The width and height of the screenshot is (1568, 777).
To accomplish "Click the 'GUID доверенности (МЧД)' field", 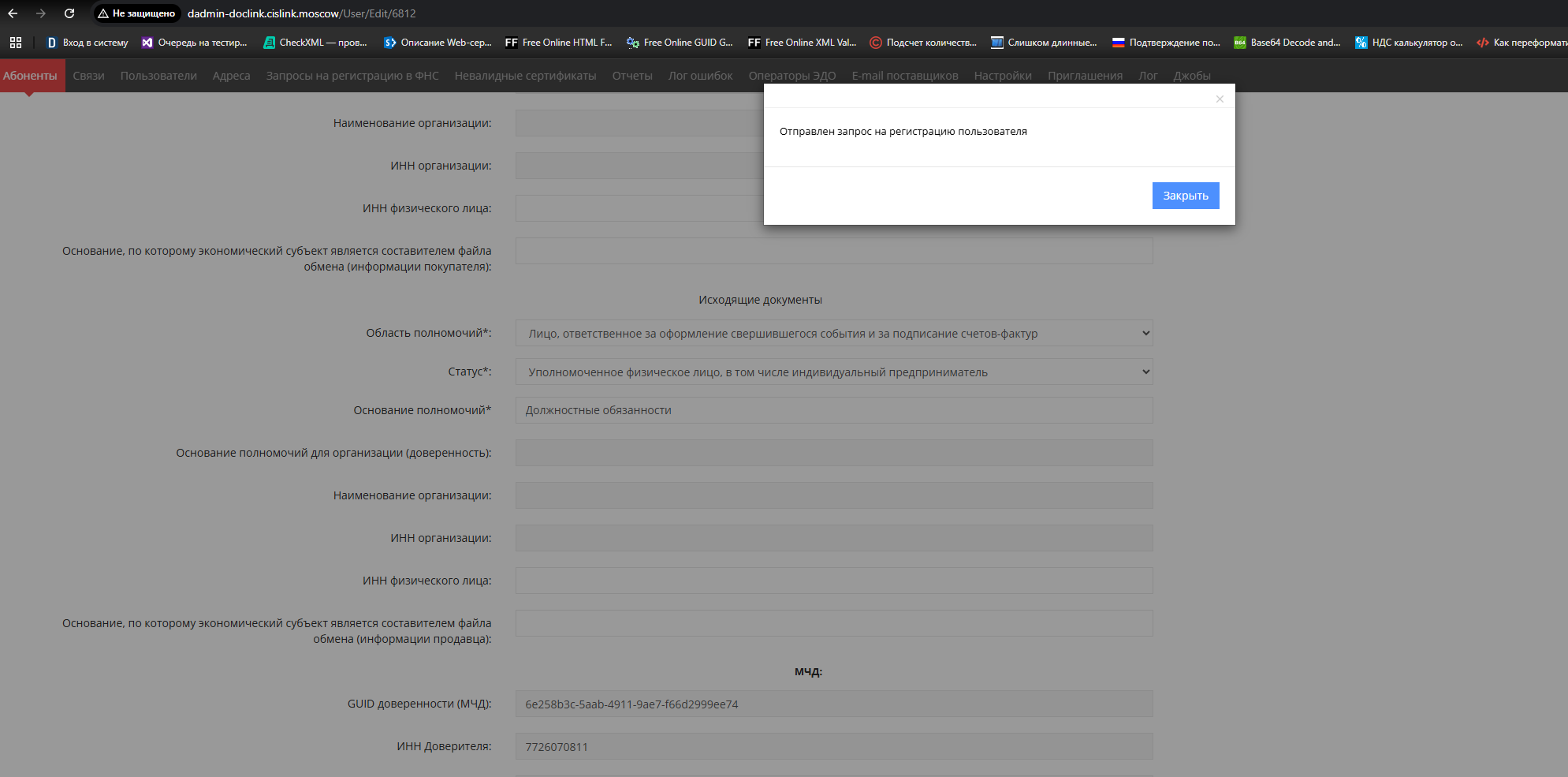I will coord(834,704).
